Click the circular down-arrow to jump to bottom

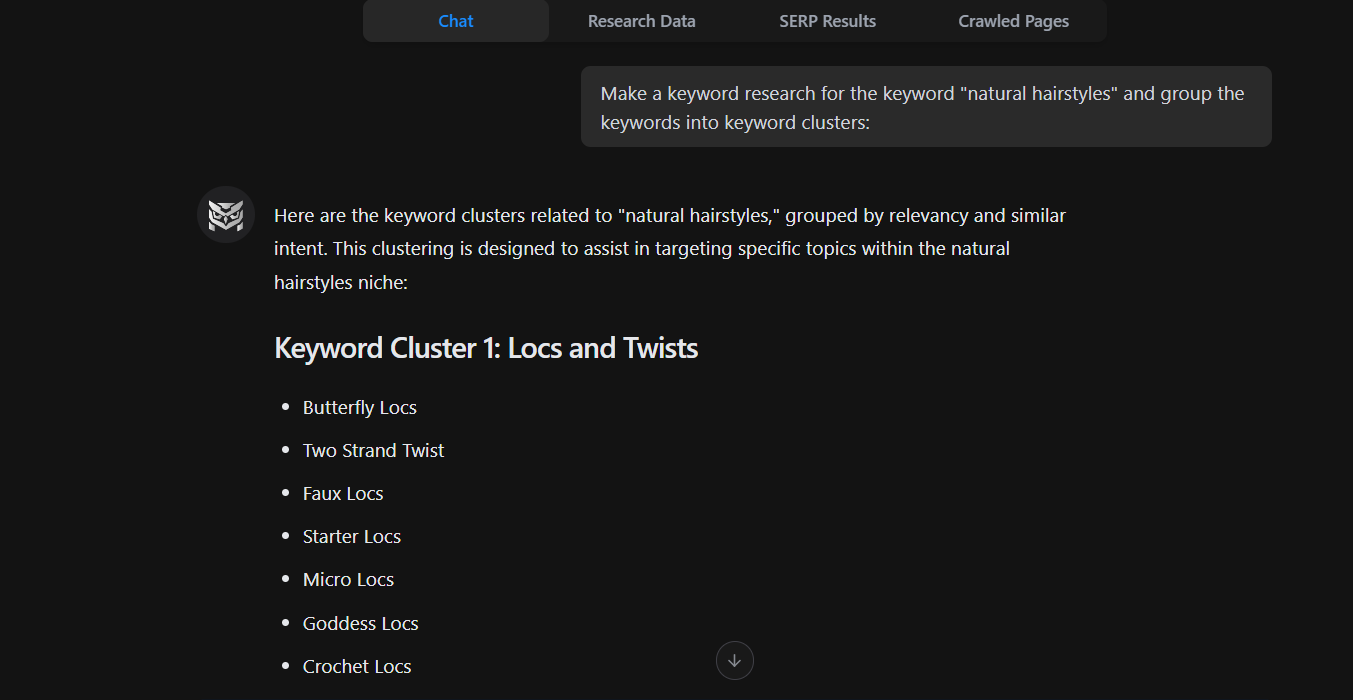coord(734,660)
